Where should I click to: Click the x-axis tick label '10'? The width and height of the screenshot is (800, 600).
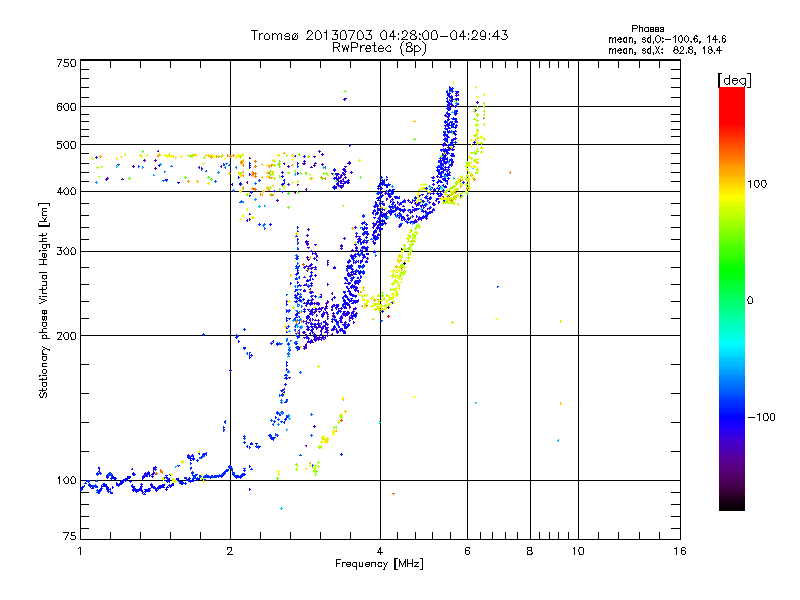coord(578,551)
